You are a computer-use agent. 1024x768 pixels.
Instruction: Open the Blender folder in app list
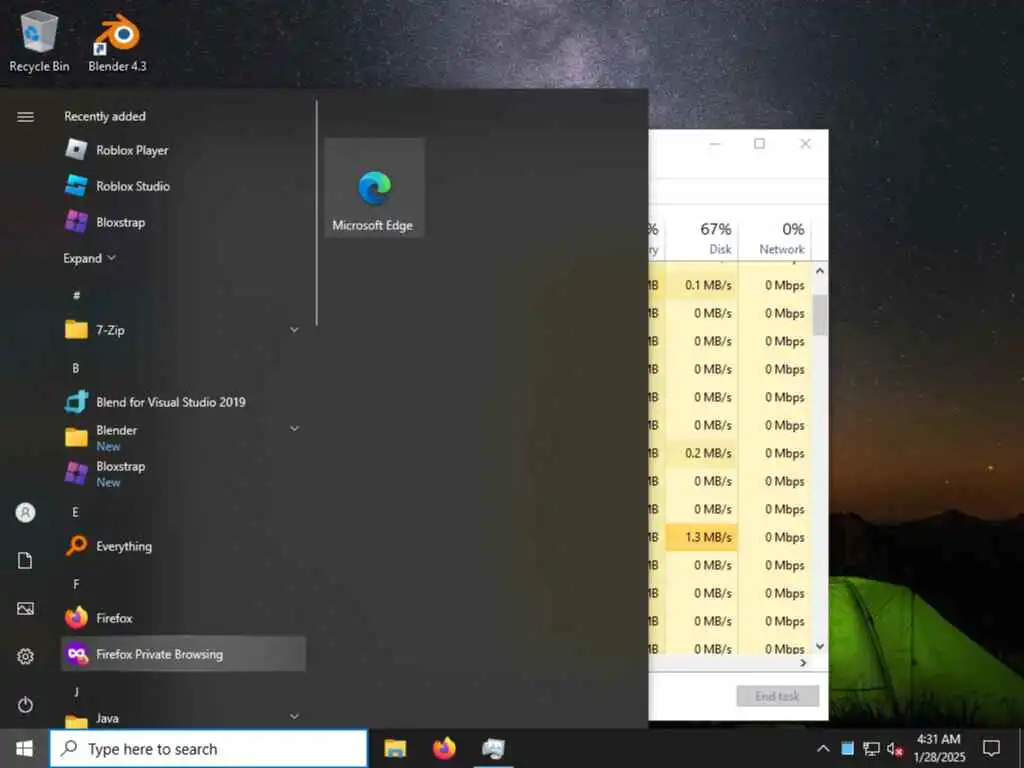click(183, 438)
